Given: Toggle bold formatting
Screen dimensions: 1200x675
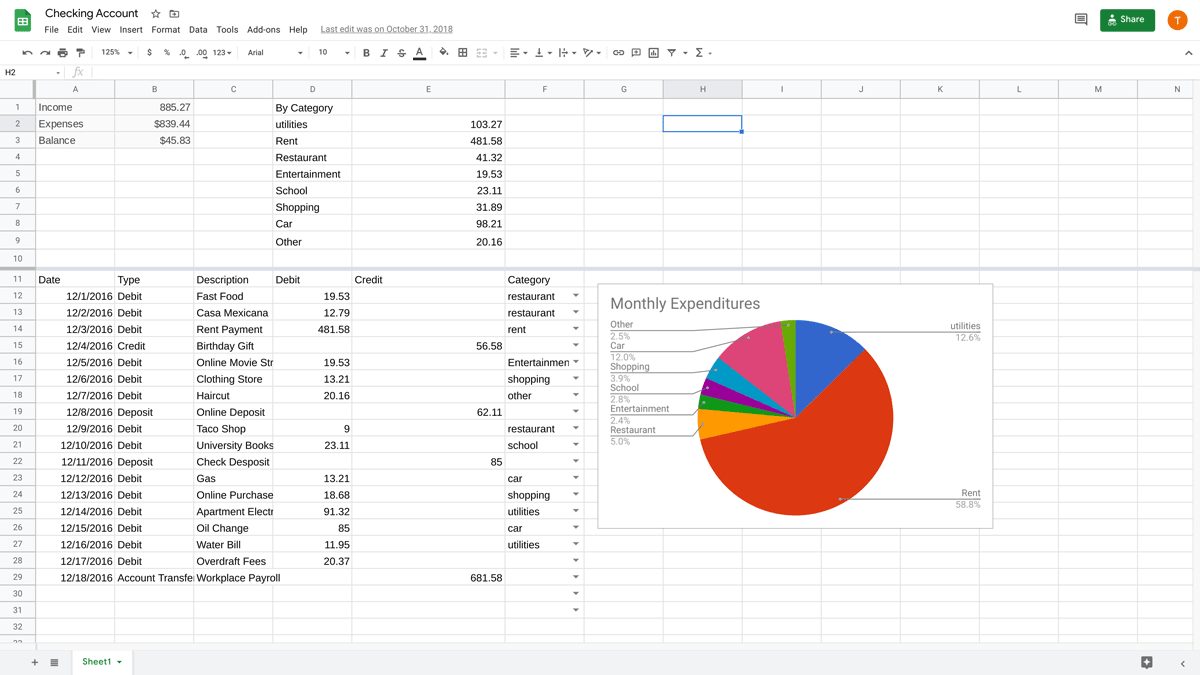Looking at the screenshot, I should tap(366, 53).
